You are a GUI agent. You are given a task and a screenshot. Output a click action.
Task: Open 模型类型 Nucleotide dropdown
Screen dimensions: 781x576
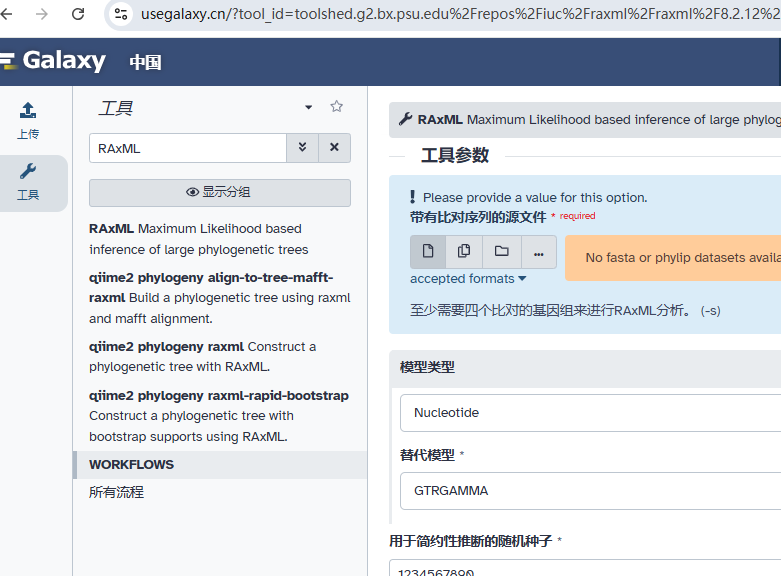590,413
